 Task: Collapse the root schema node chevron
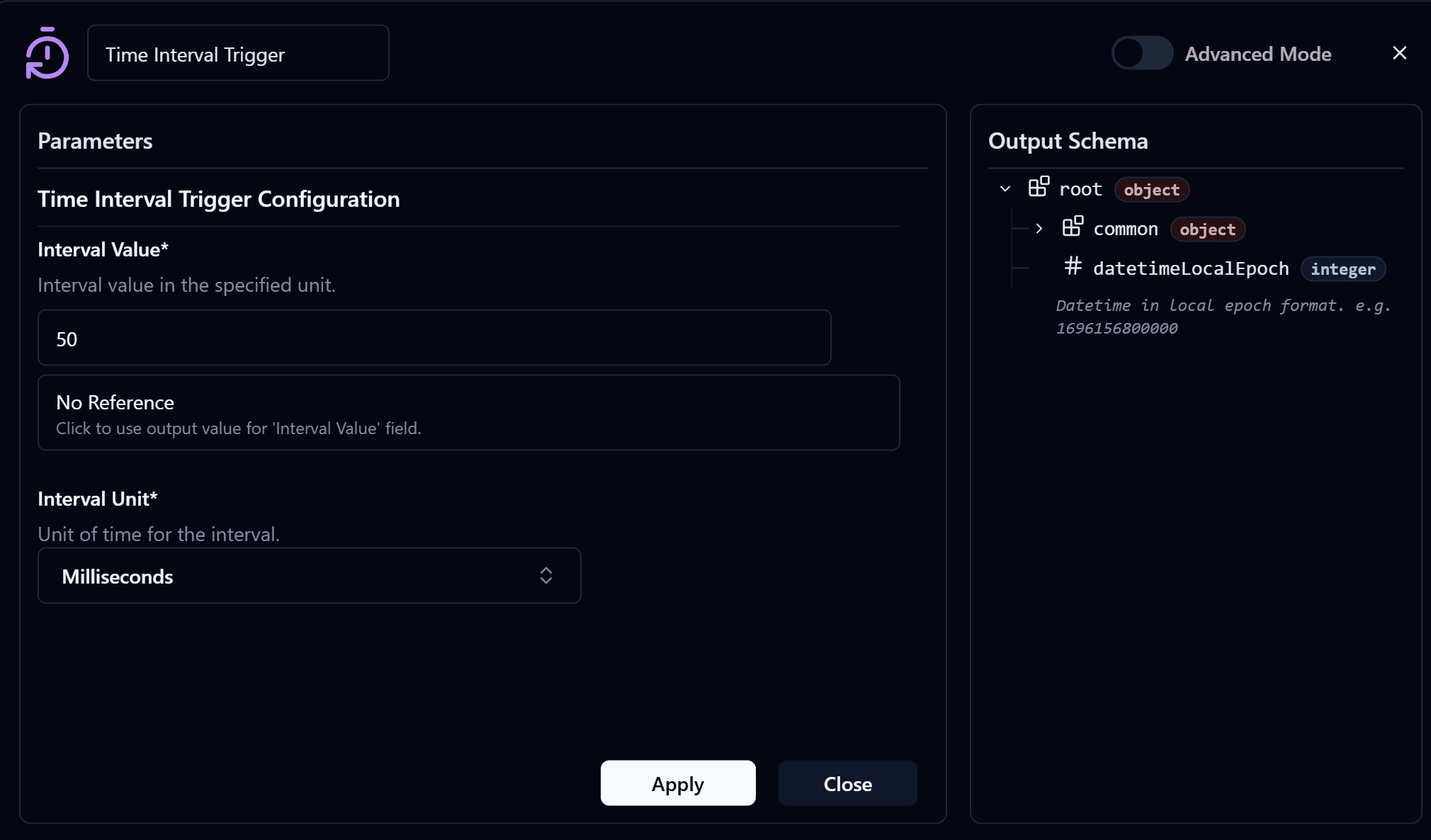coord(1005,188)
